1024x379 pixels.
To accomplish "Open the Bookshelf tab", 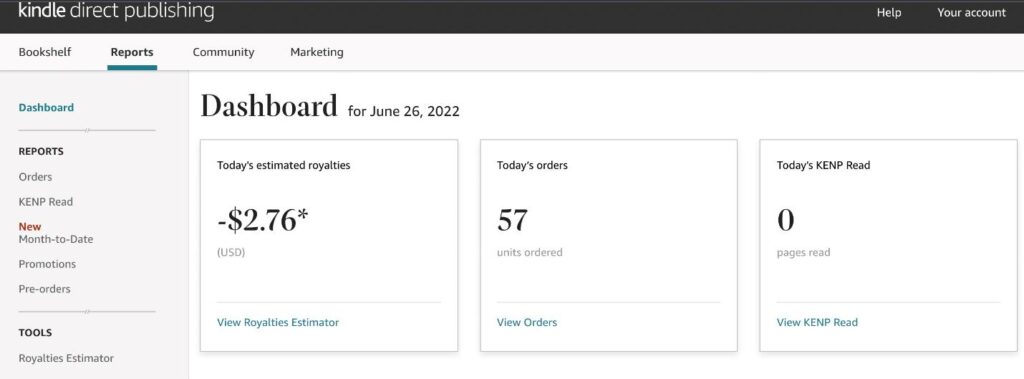I will tap(44, 52).
